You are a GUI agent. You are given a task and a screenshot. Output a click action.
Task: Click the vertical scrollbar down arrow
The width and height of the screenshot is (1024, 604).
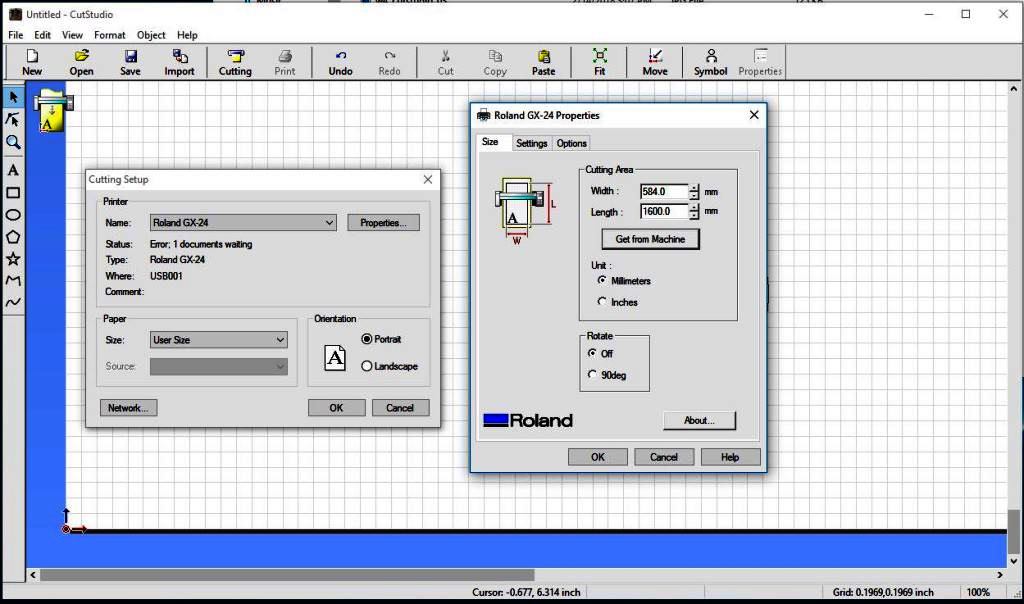(1014, 560)
